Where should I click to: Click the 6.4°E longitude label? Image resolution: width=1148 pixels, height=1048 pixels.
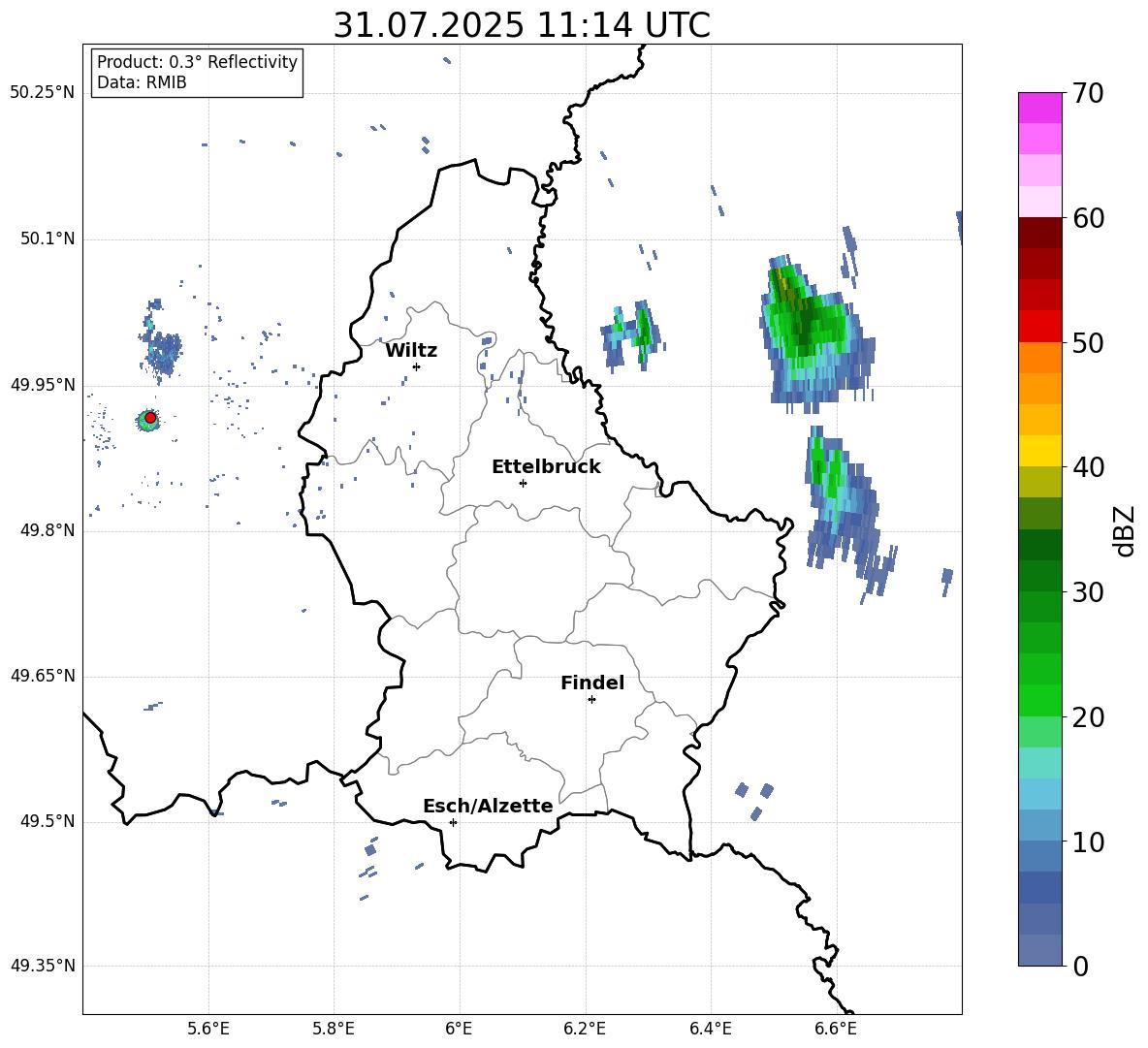[710, 1029]
